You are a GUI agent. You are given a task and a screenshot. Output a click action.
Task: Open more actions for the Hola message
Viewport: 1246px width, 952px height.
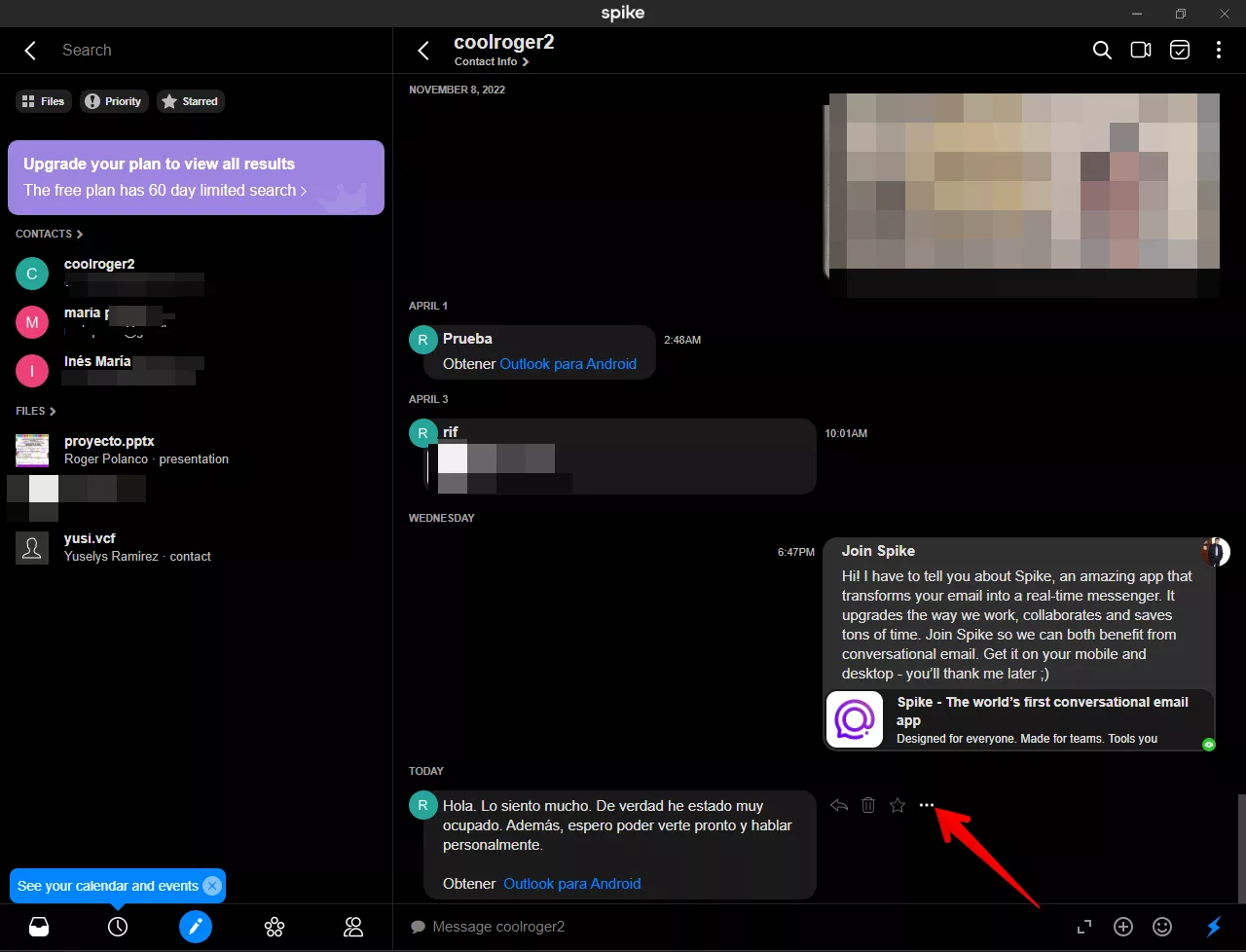[927, 805]
